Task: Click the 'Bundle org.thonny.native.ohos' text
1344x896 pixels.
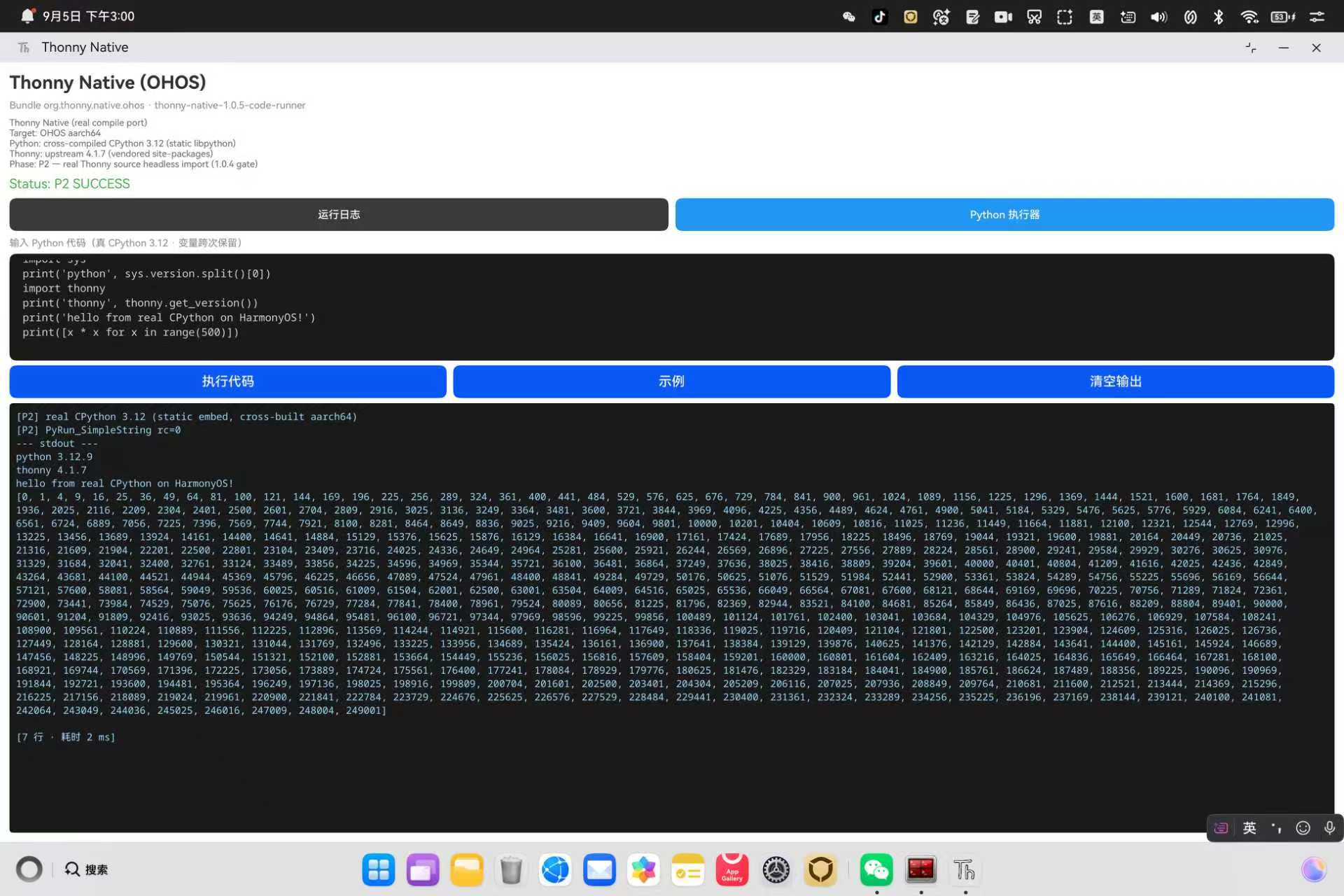Action: pyautogui.click(x=77, y=105)
